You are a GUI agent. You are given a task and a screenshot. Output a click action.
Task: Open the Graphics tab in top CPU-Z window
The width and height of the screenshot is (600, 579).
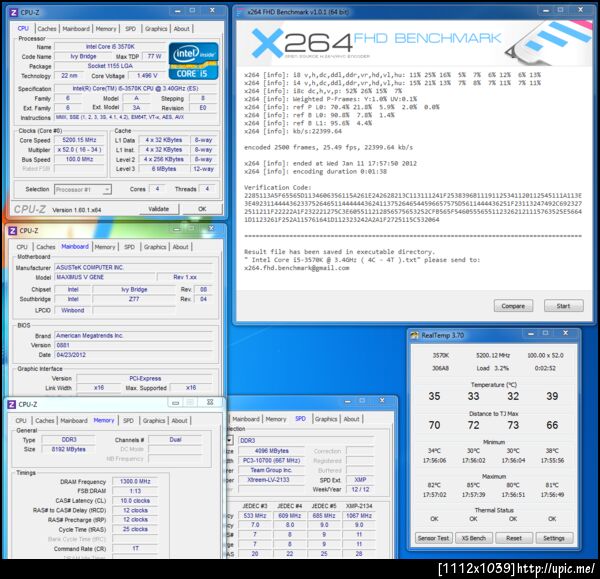coord(156,29)
